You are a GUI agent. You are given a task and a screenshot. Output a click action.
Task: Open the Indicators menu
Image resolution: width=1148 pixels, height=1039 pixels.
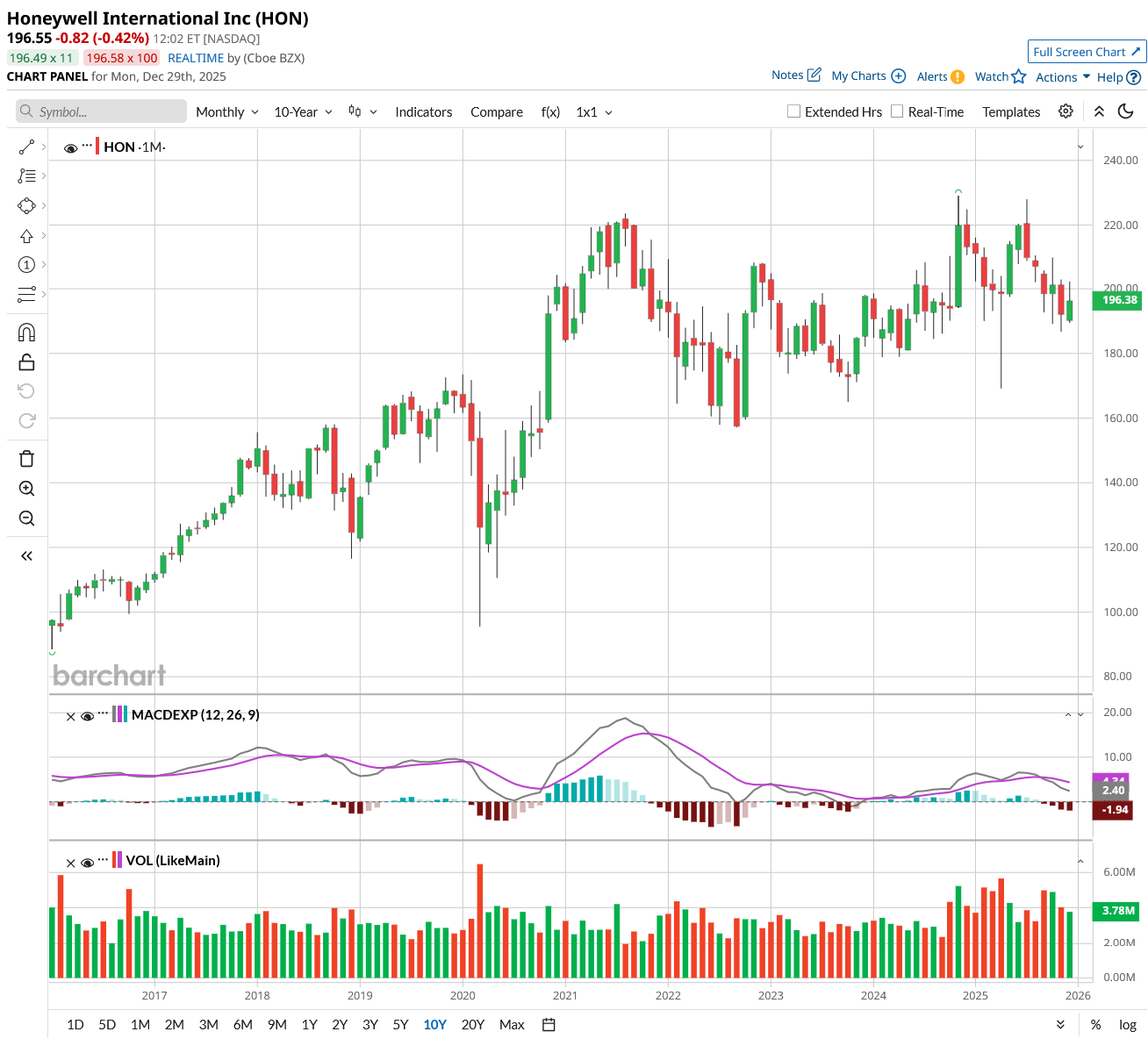pos(423,112)
